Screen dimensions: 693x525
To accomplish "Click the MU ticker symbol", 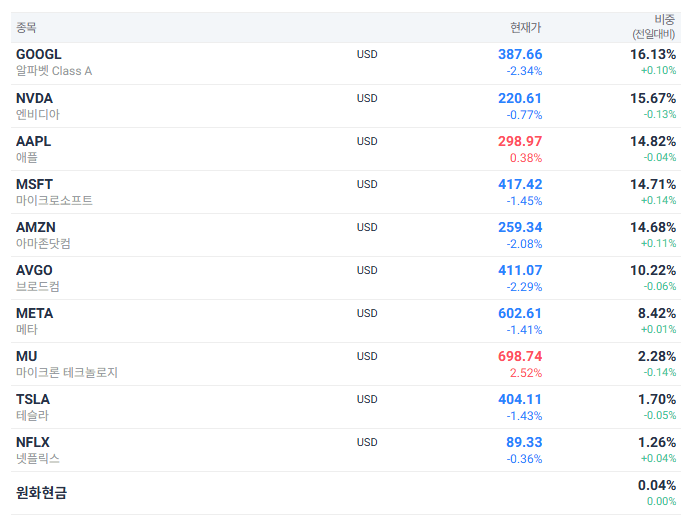I will 27,356.
